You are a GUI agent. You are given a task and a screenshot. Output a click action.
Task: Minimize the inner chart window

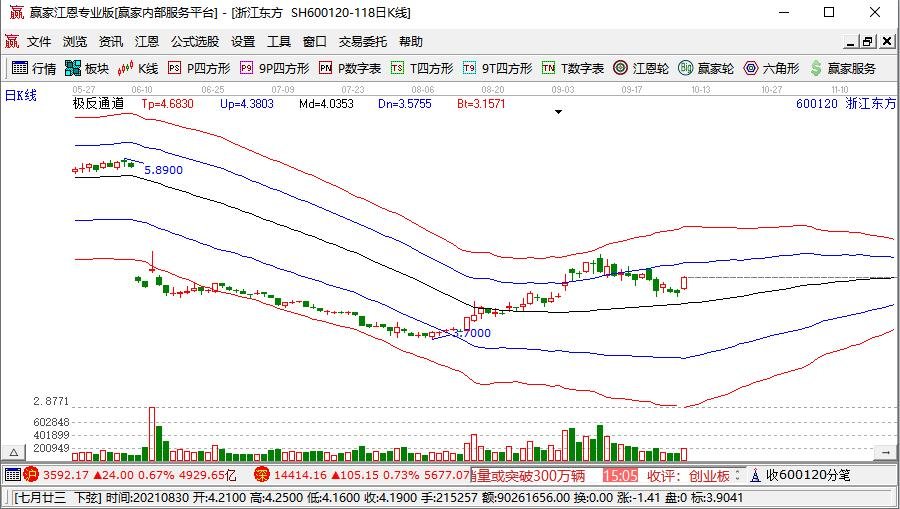point(851,41)
